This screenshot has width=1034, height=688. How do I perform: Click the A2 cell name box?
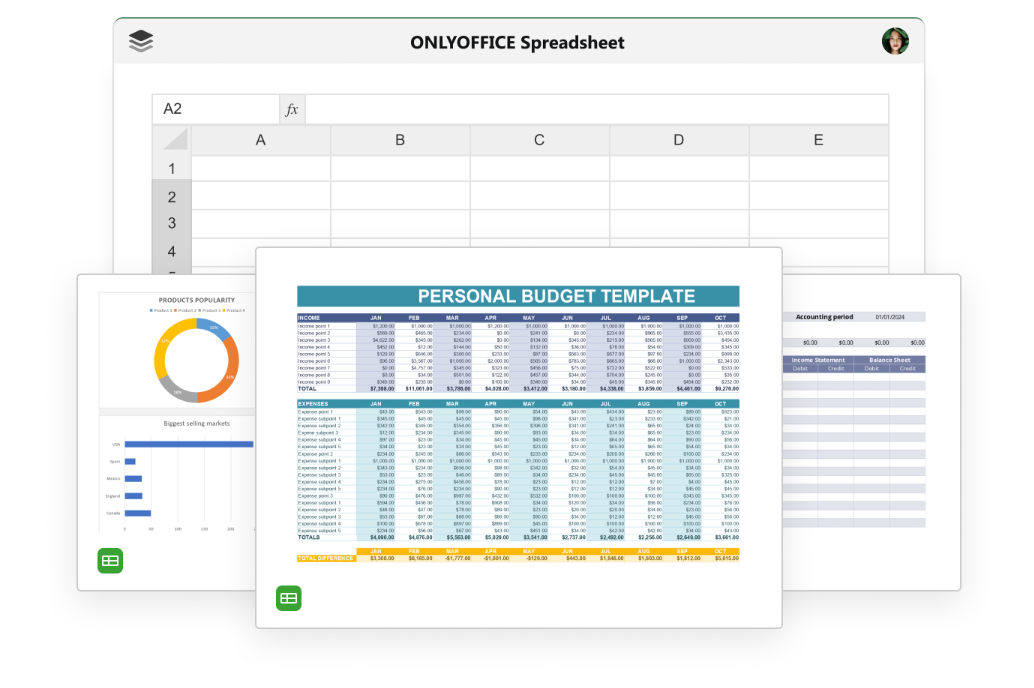(x=216, y=109)
